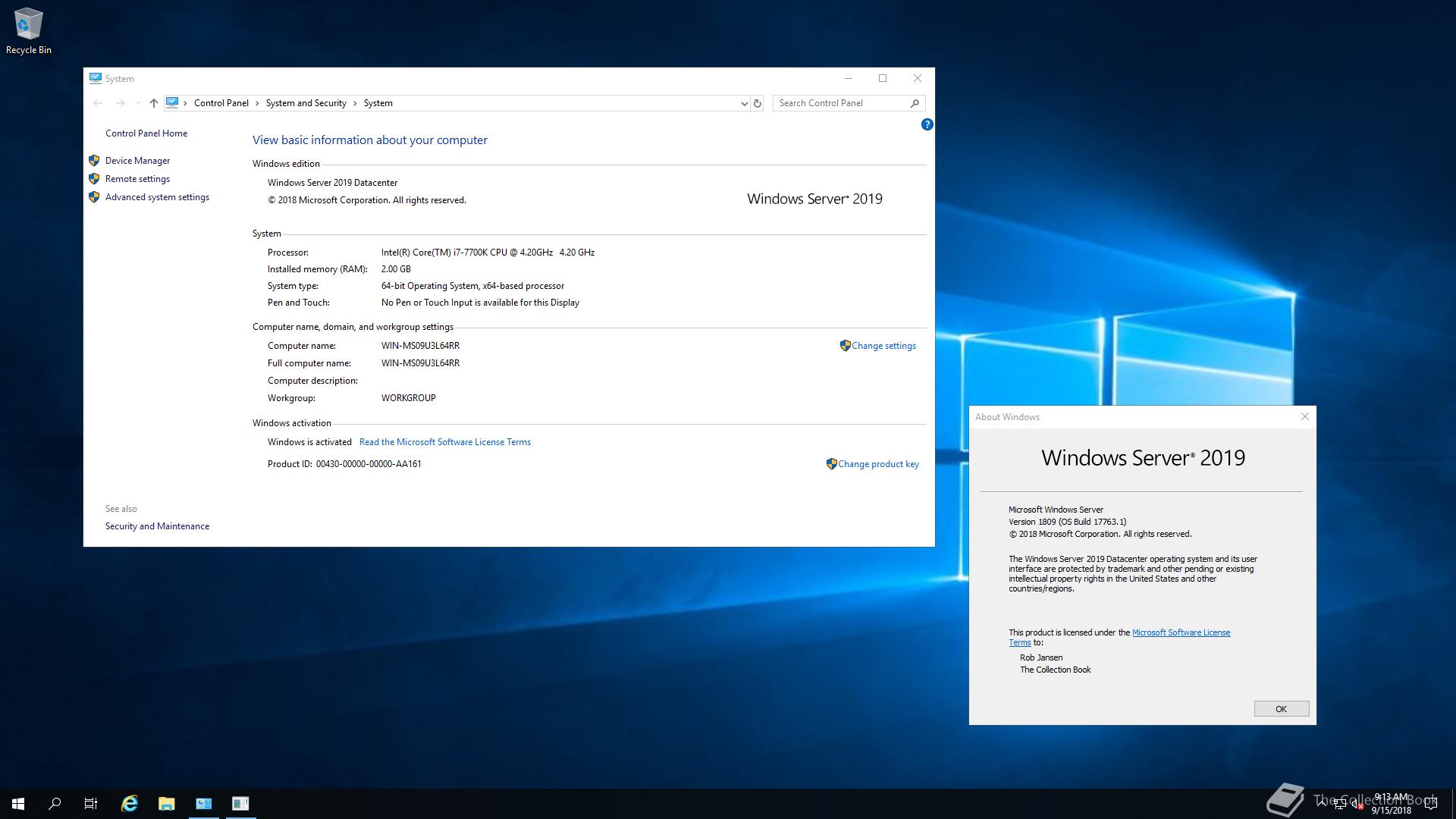Click the Forward arrow in System window
The height and width of the screenshot is (819, 1456).
[x=120, y=103]
